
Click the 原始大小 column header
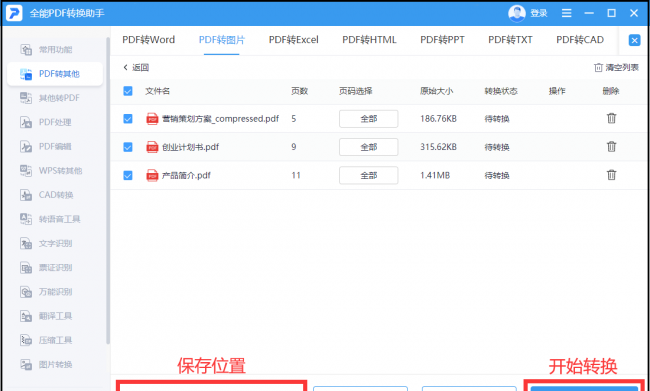pyautogui.click(x=437, y=91)
